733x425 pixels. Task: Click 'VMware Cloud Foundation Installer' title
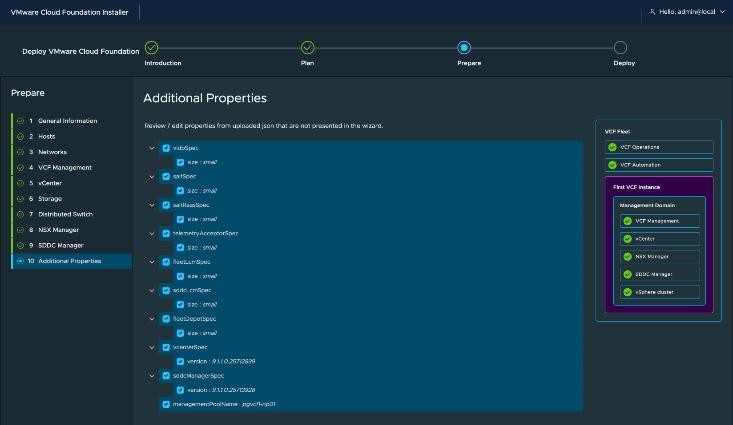click(x=69, y=13)
